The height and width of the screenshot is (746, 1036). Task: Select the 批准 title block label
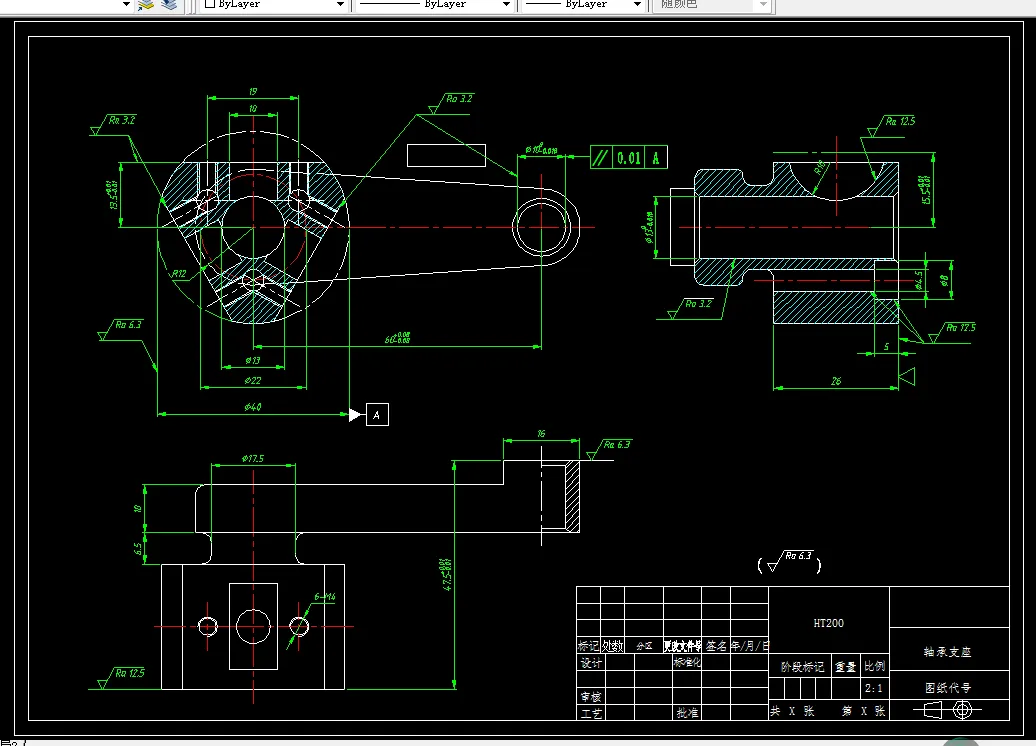coord(687,713)
